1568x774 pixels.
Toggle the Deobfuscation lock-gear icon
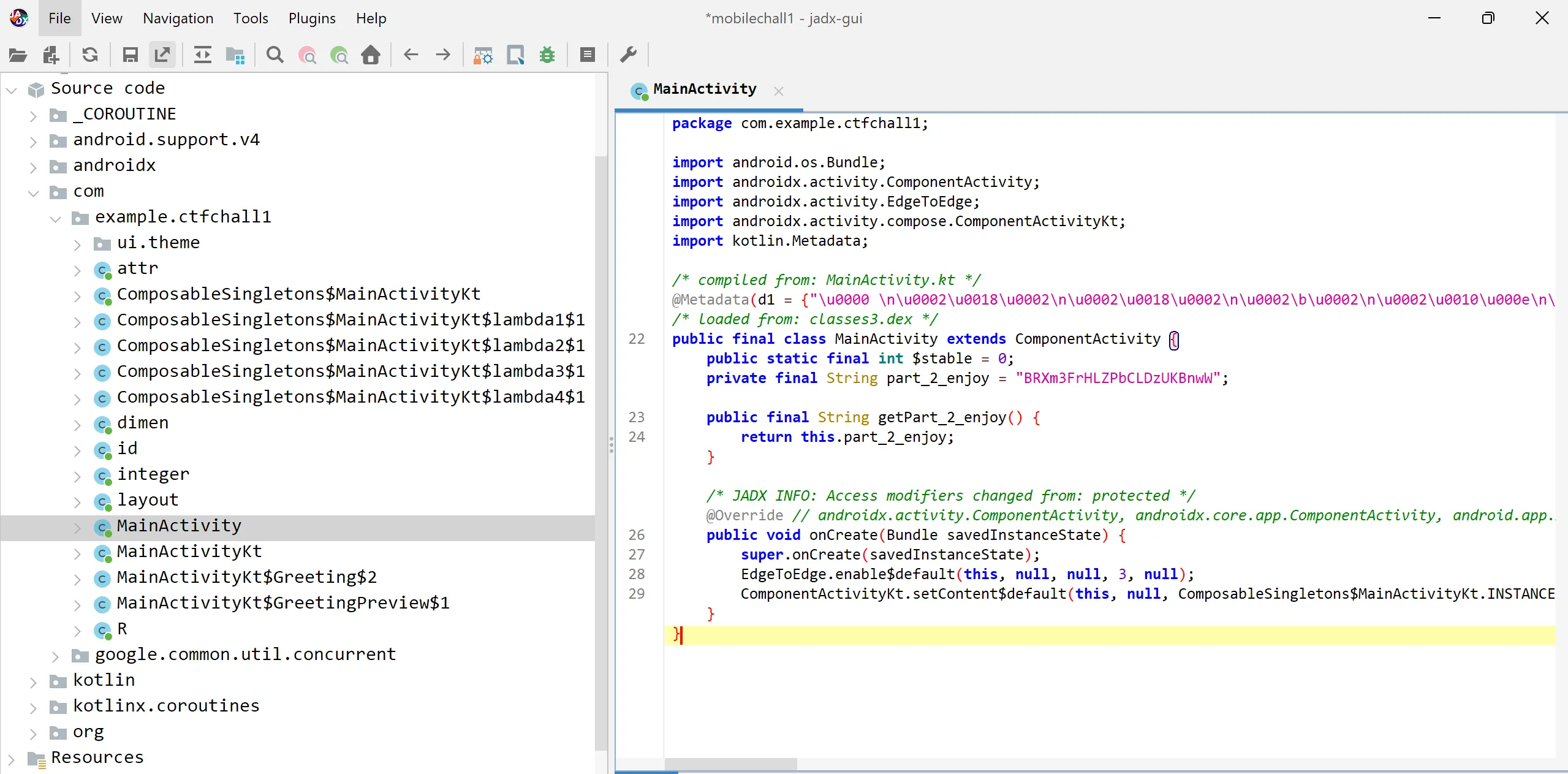[x=483, y=55]
